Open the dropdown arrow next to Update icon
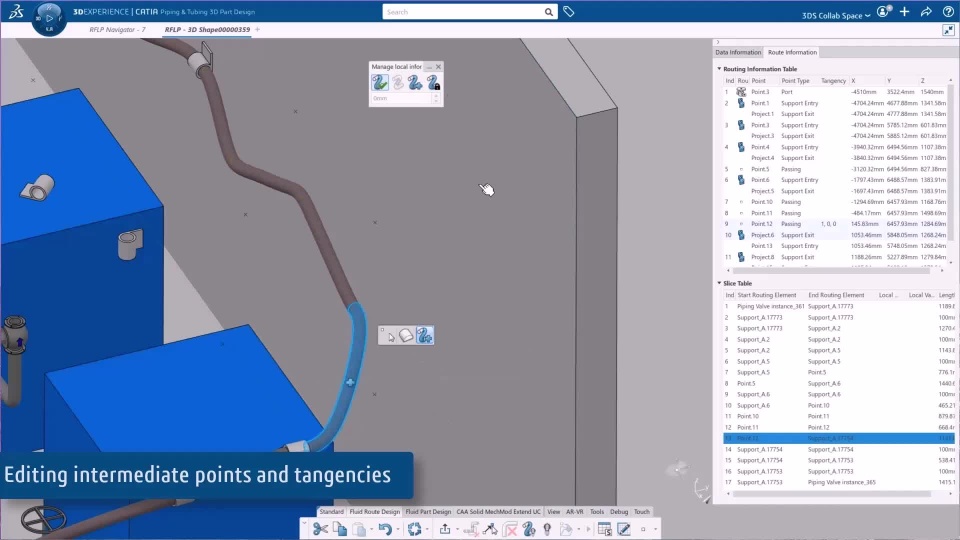 tap(427, 530)
